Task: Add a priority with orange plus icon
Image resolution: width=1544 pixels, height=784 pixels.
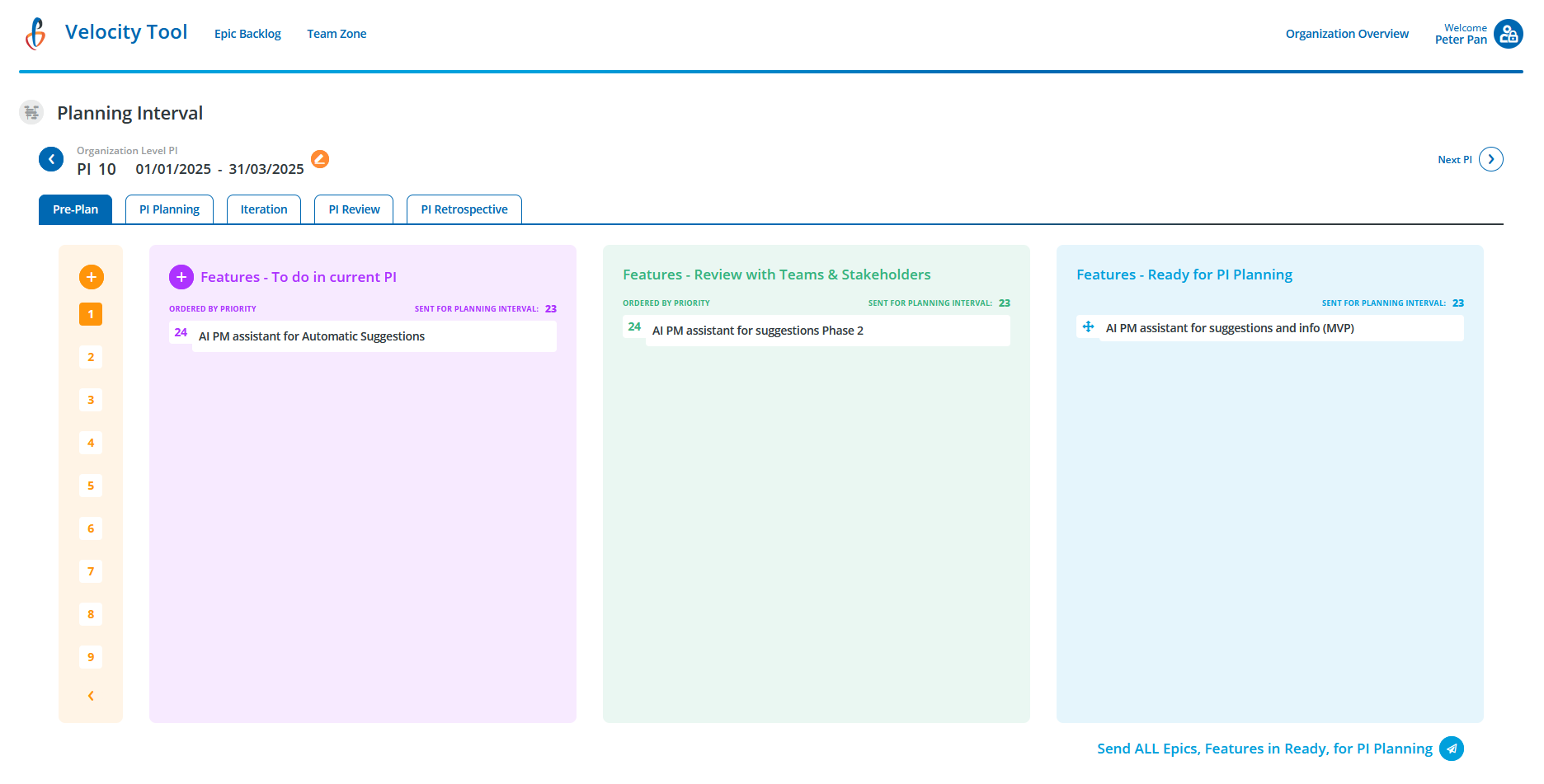Action: point(91,277)
